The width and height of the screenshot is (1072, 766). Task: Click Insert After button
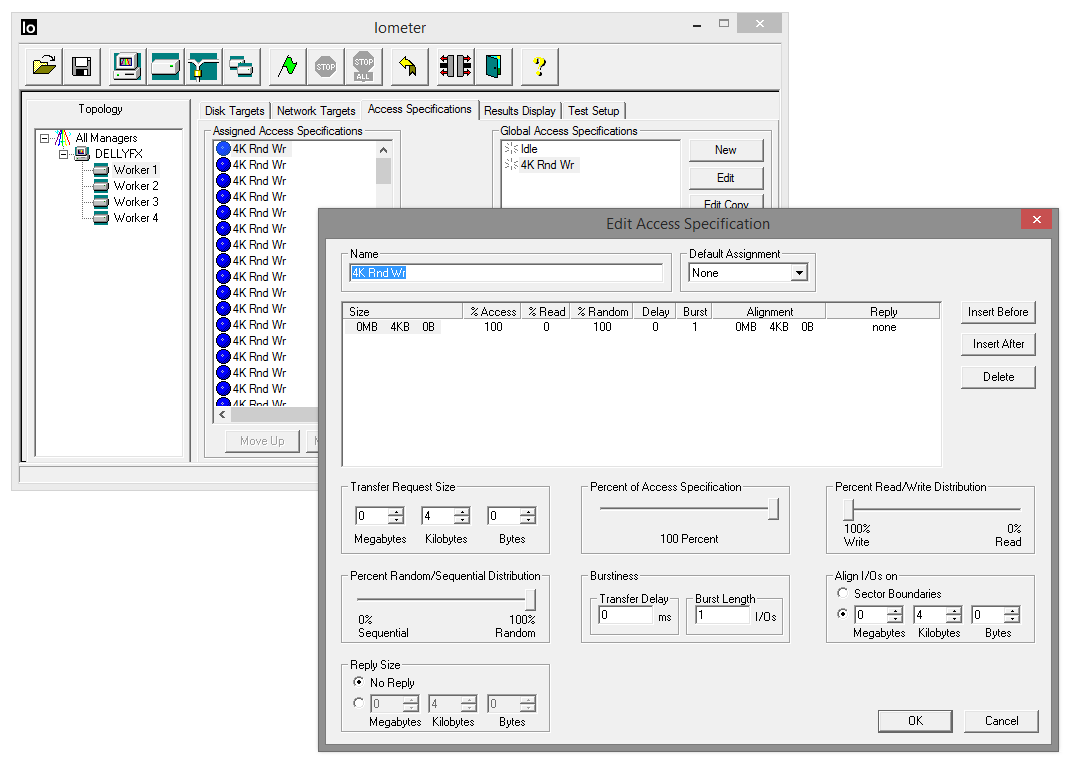tap(998, 344)
